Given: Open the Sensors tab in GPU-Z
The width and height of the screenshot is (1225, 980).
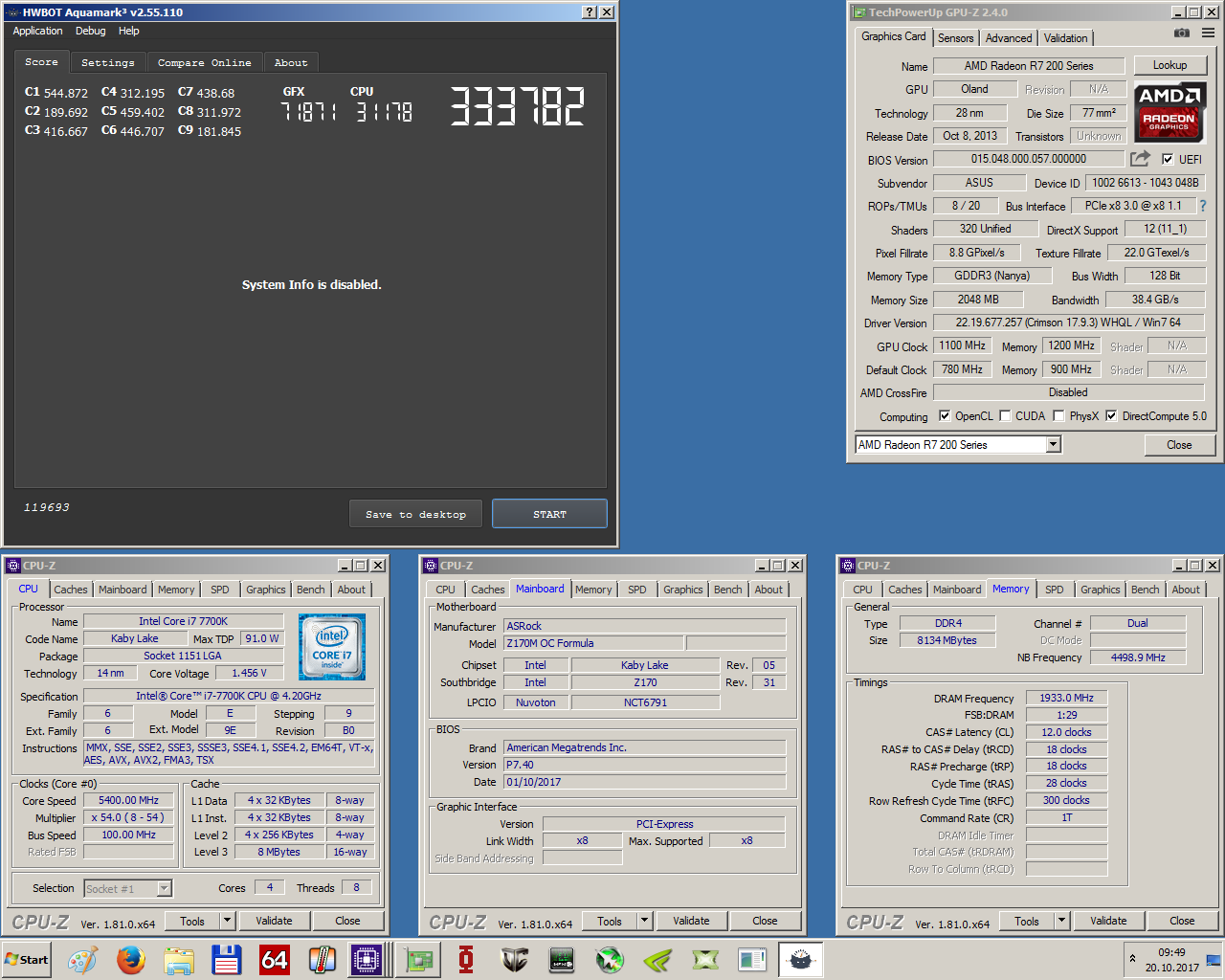Looking at the screenshot, I should pos(955,37).
